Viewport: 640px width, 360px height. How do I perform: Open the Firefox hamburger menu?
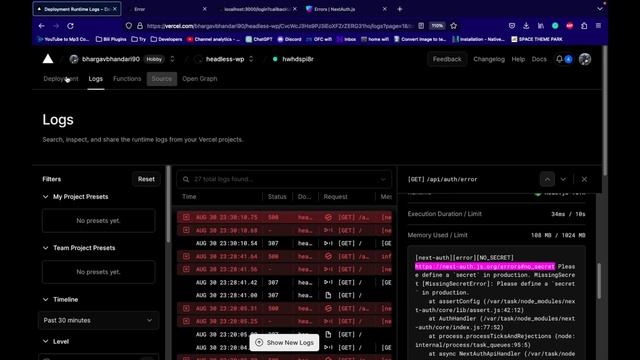[598, 26]
